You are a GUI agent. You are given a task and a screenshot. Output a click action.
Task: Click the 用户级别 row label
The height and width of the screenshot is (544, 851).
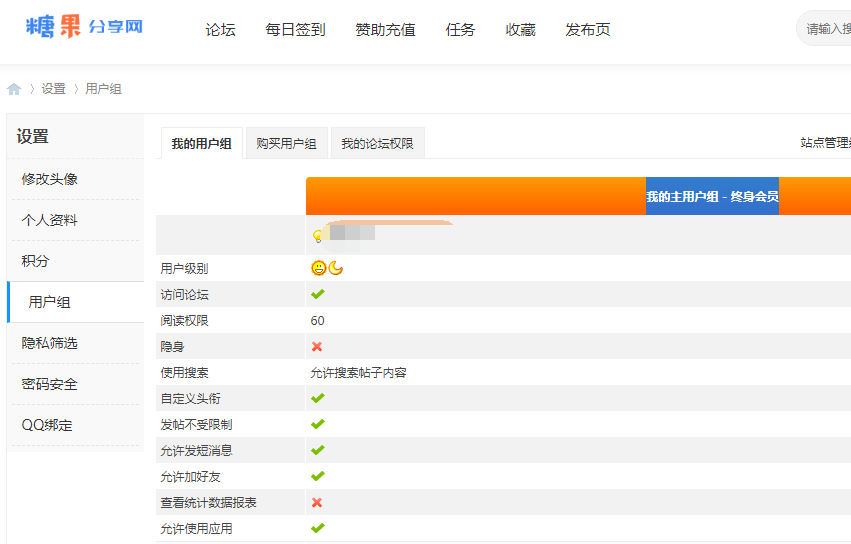[185, 269]
